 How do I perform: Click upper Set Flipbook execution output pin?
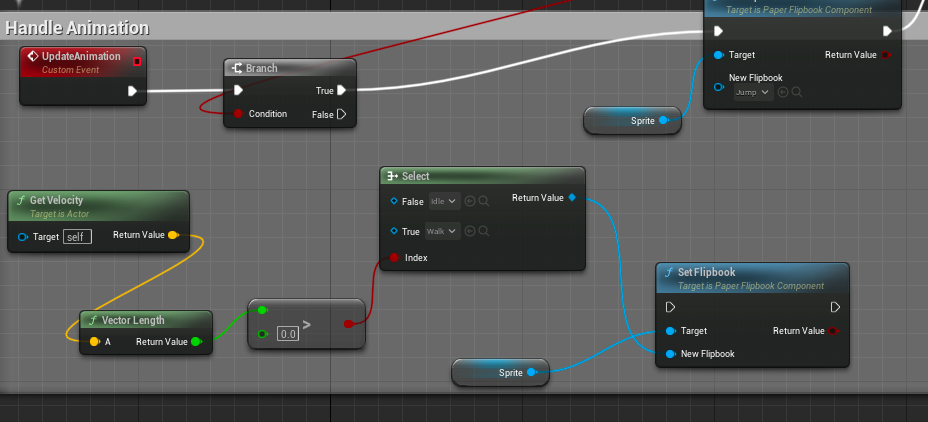(x=887, y=31)
